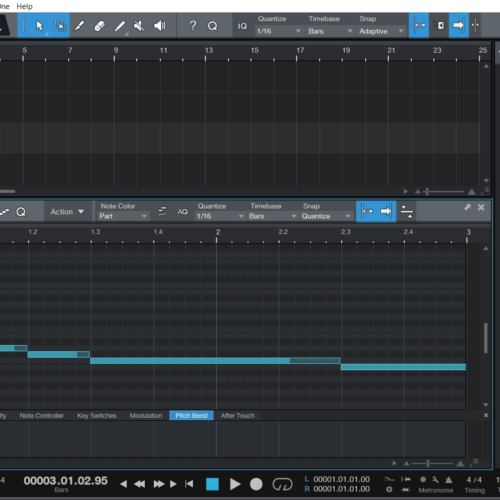The width and height of the screenshot is (500, 500).
Task: Select the Listen (speaker) tool
Action: tap(160, 26)
